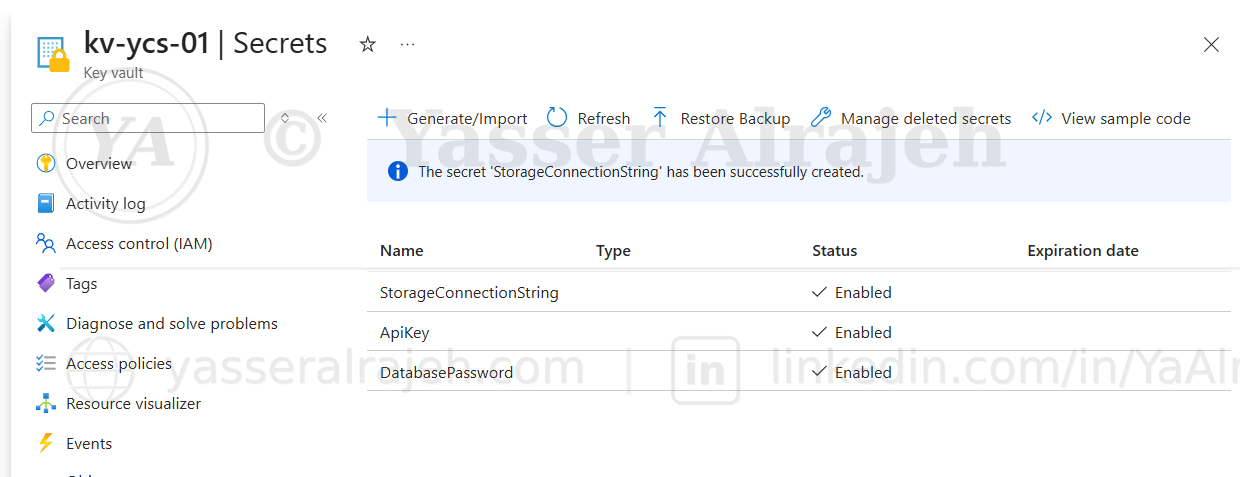The height and width of the screenshot is (477, 1240).
Task: Click Enabled status of ApiKey row
Action: click(863, 332)
